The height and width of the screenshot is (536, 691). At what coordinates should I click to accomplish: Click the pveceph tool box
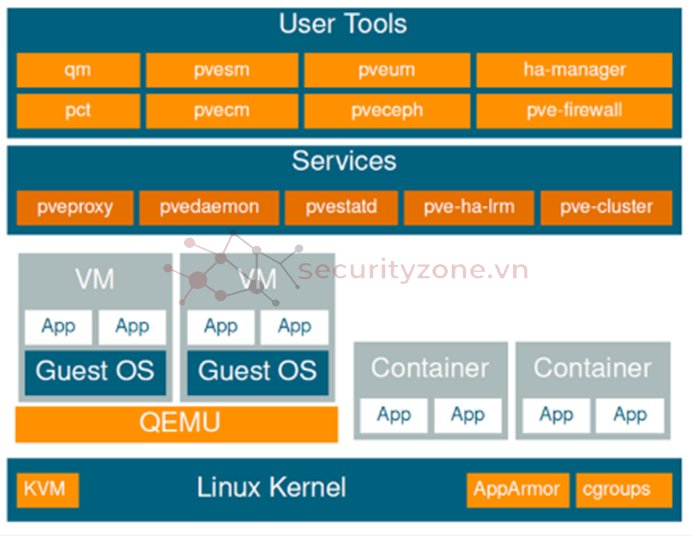[387, 111]
